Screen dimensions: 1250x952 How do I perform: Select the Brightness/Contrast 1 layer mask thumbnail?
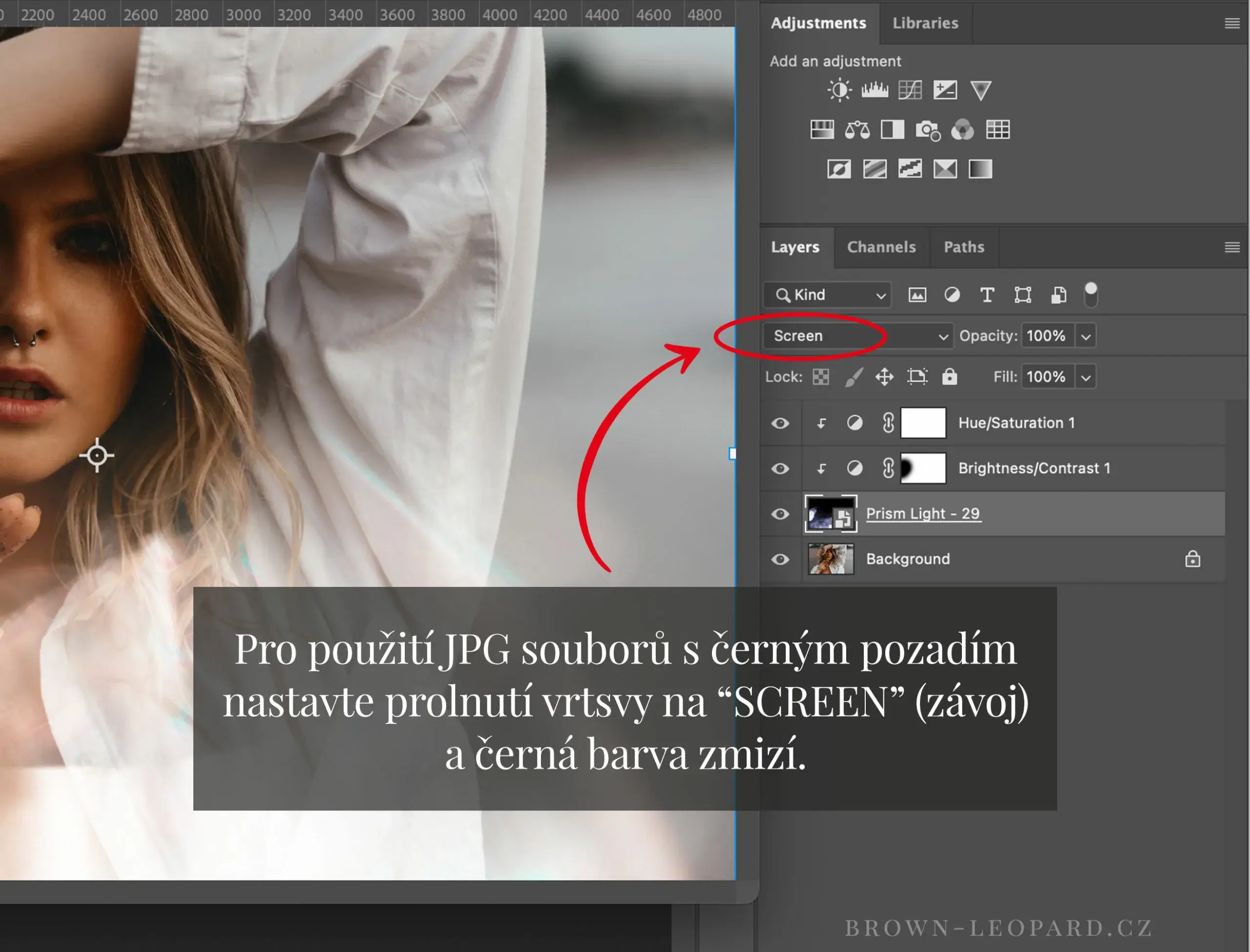(923, 469)
